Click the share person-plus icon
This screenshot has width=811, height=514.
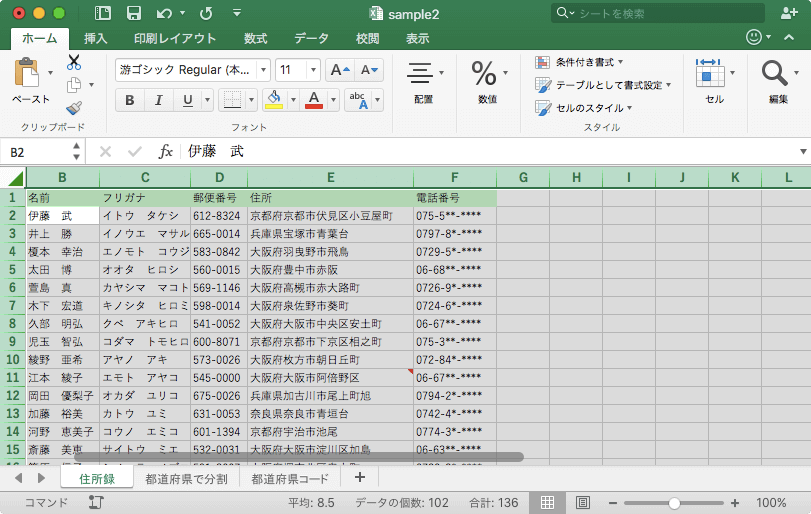[789, 13]
